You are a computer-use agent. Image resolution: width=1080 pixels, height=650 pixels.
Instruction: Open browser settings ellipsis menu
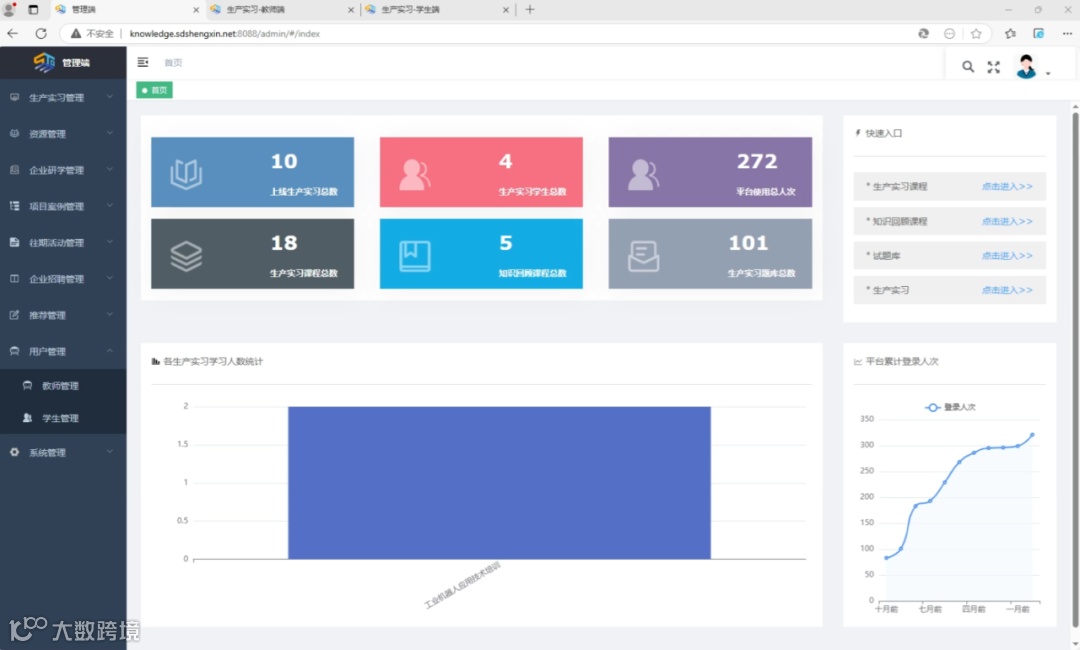1067,33
